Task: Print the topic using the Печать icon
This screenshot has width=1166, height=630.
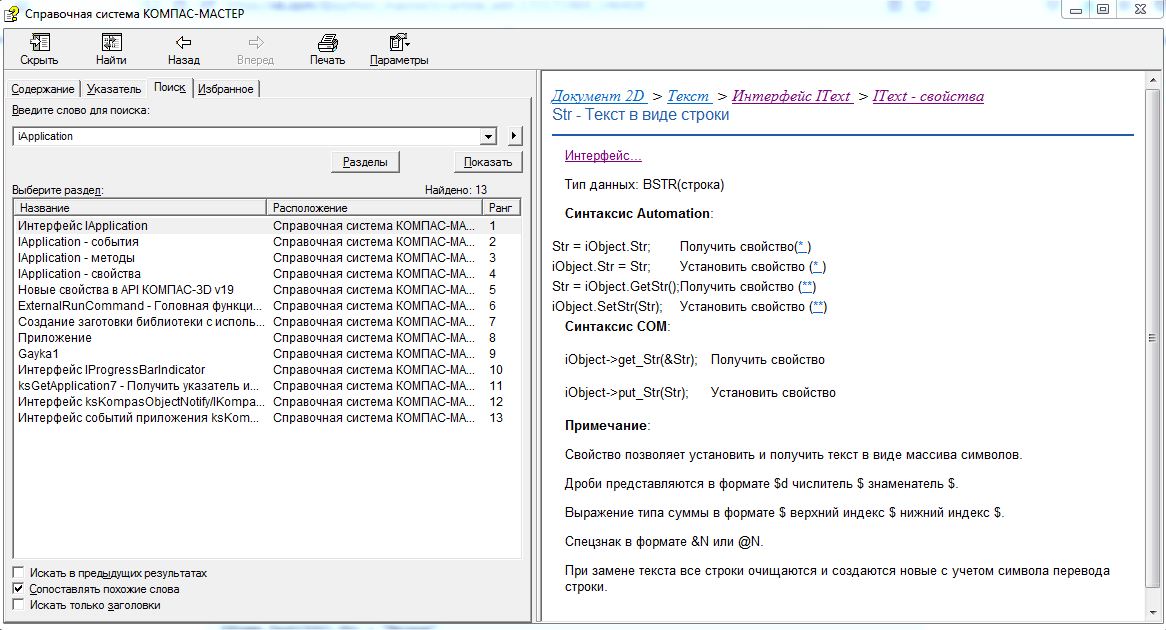Action: [x=327, y=43]
